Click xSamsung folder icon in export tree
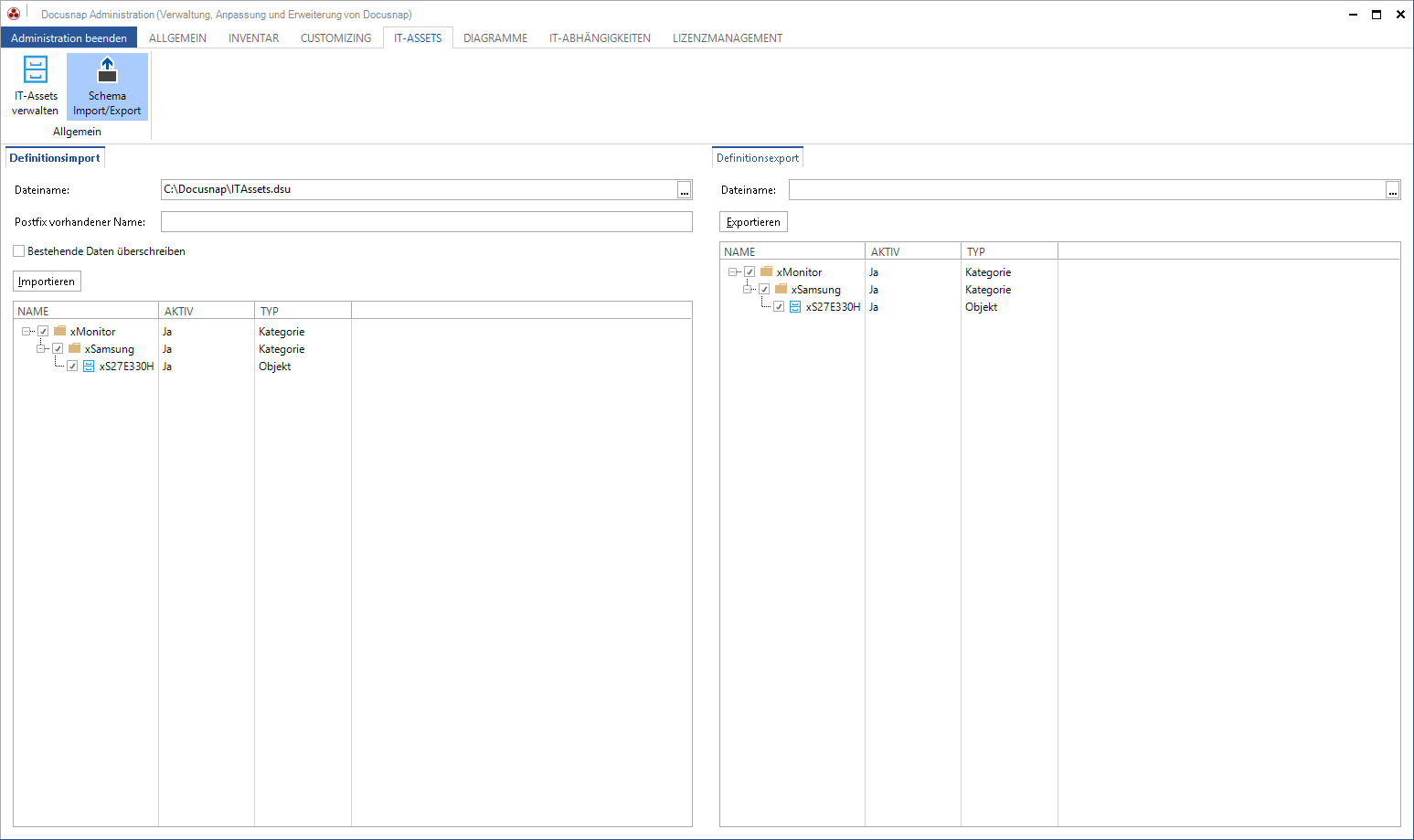 click(x=781, y=289)
